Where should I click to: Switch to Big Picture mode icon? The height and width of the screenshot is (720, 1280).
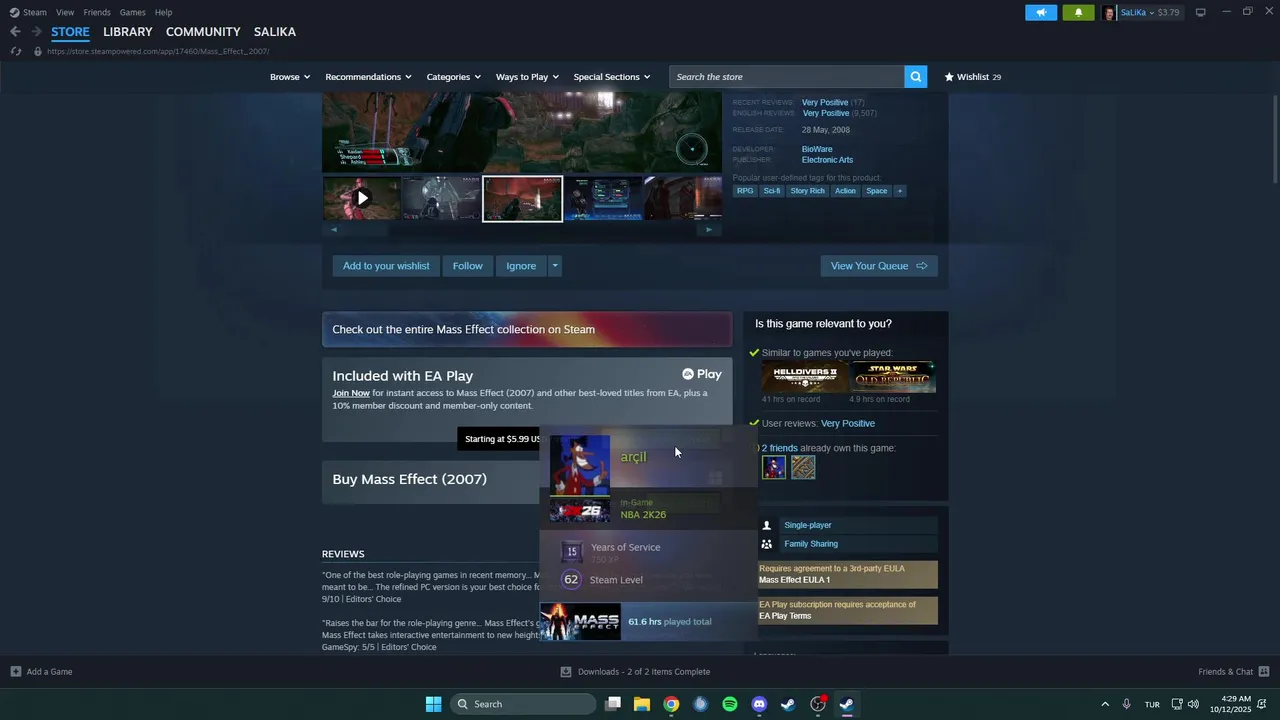point(1200,12)
